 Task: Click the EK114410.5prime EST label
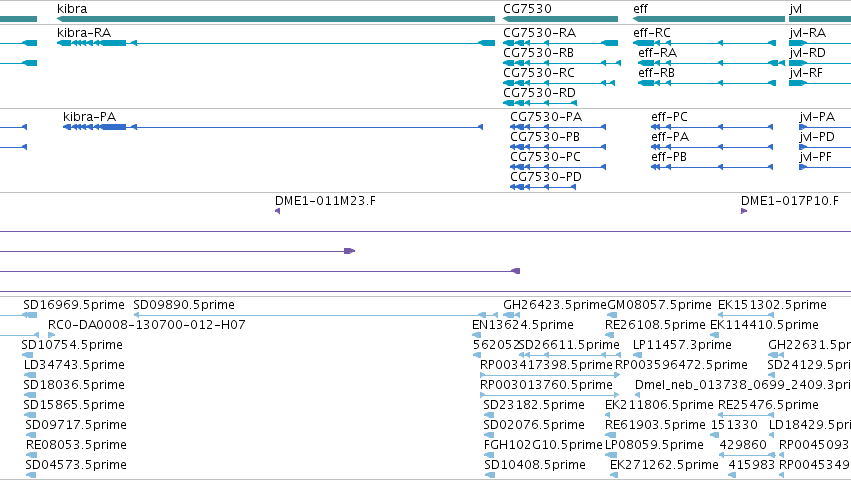[x=764, y=325]
